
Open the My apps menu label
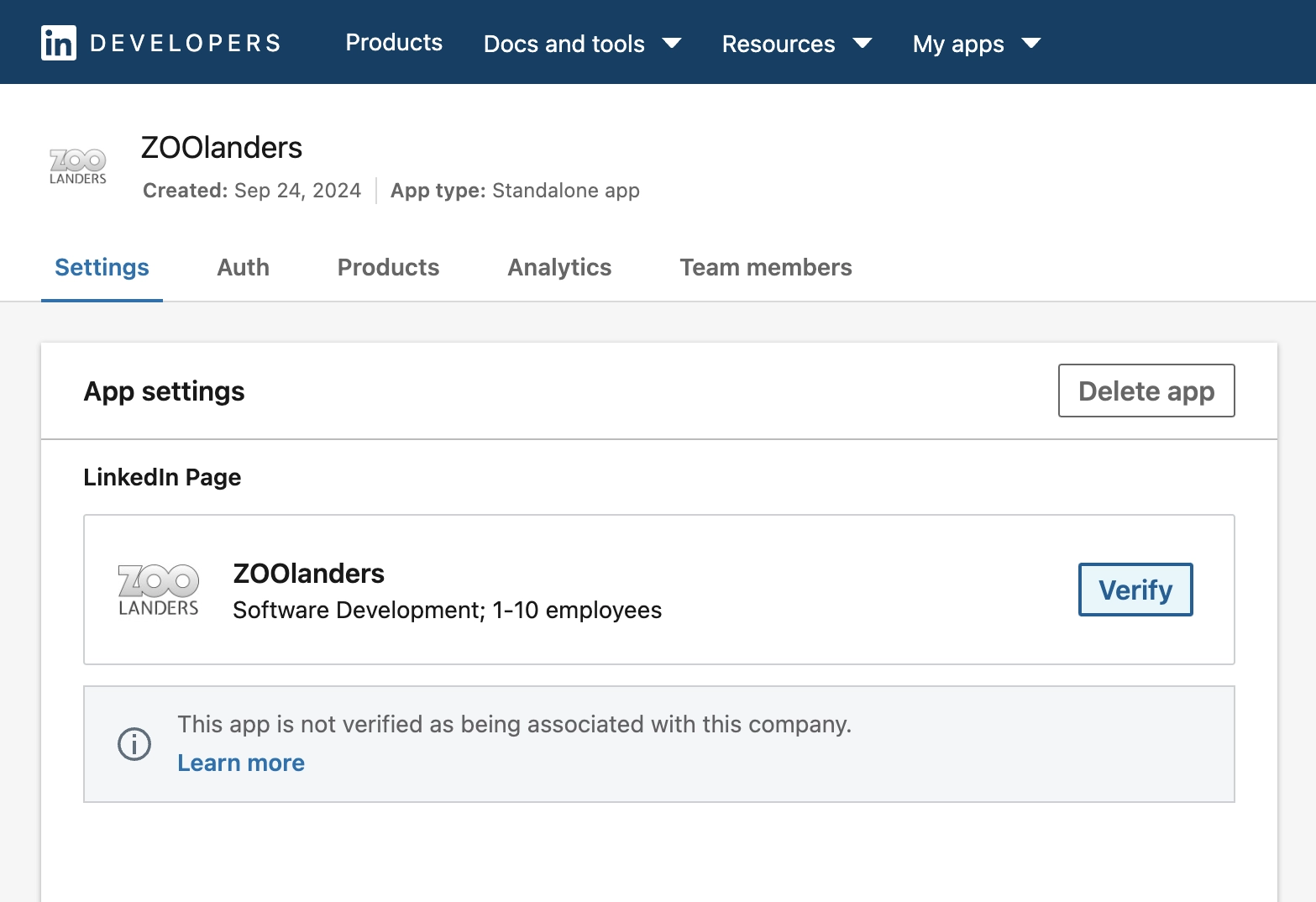(958, 44)
